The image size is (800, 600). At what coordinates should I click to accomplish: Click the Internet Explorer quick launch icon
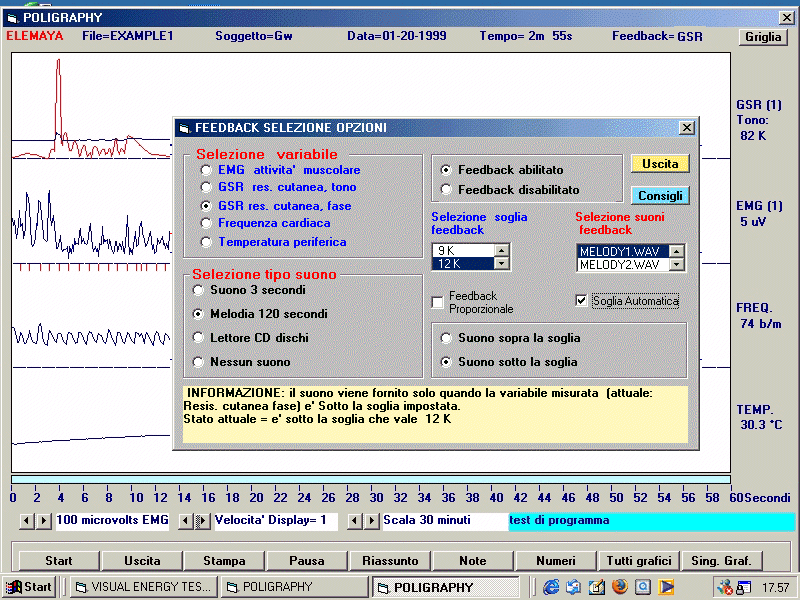(x=550, y=587)
